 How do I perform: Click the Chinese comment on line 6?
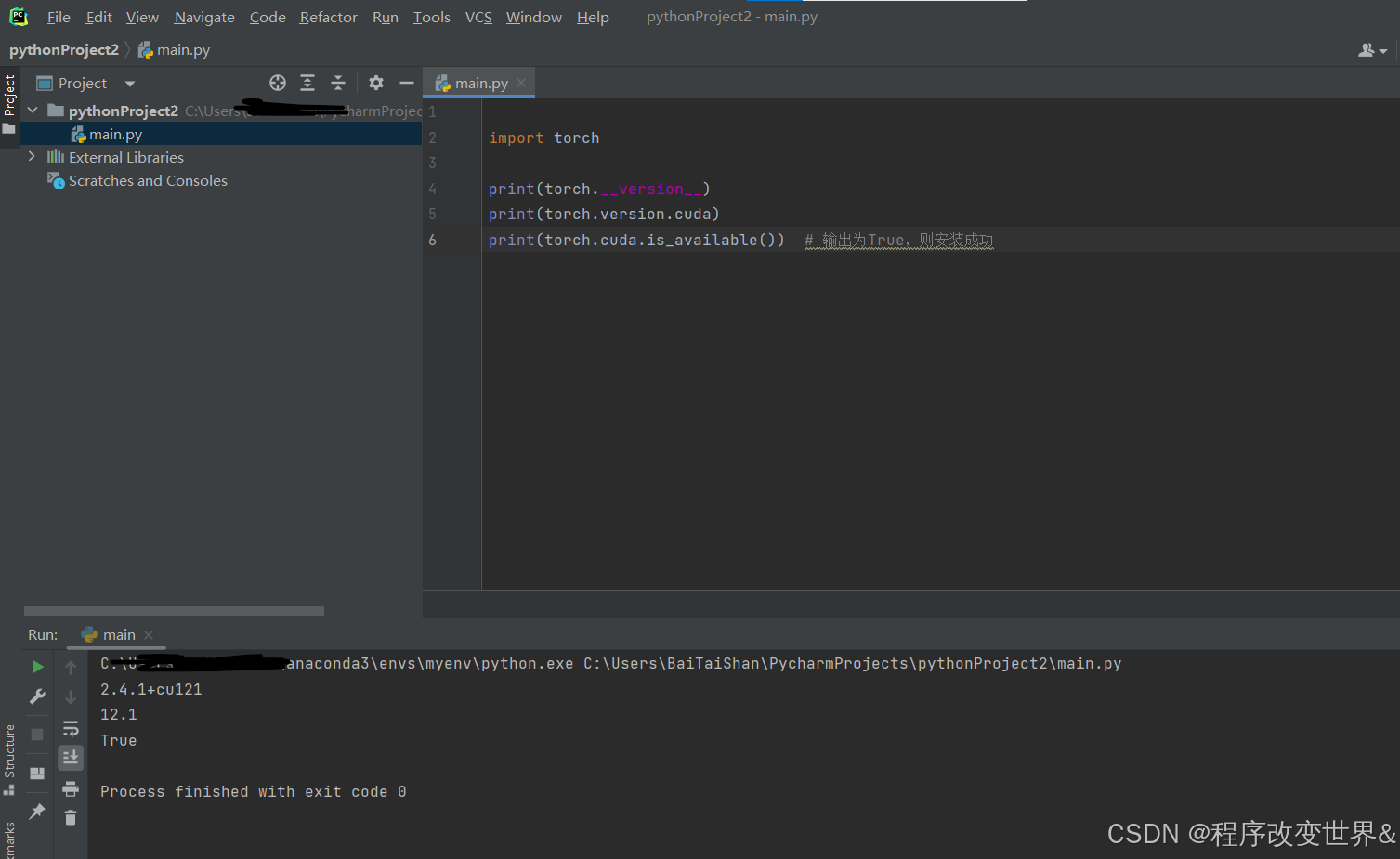[899, 241]
